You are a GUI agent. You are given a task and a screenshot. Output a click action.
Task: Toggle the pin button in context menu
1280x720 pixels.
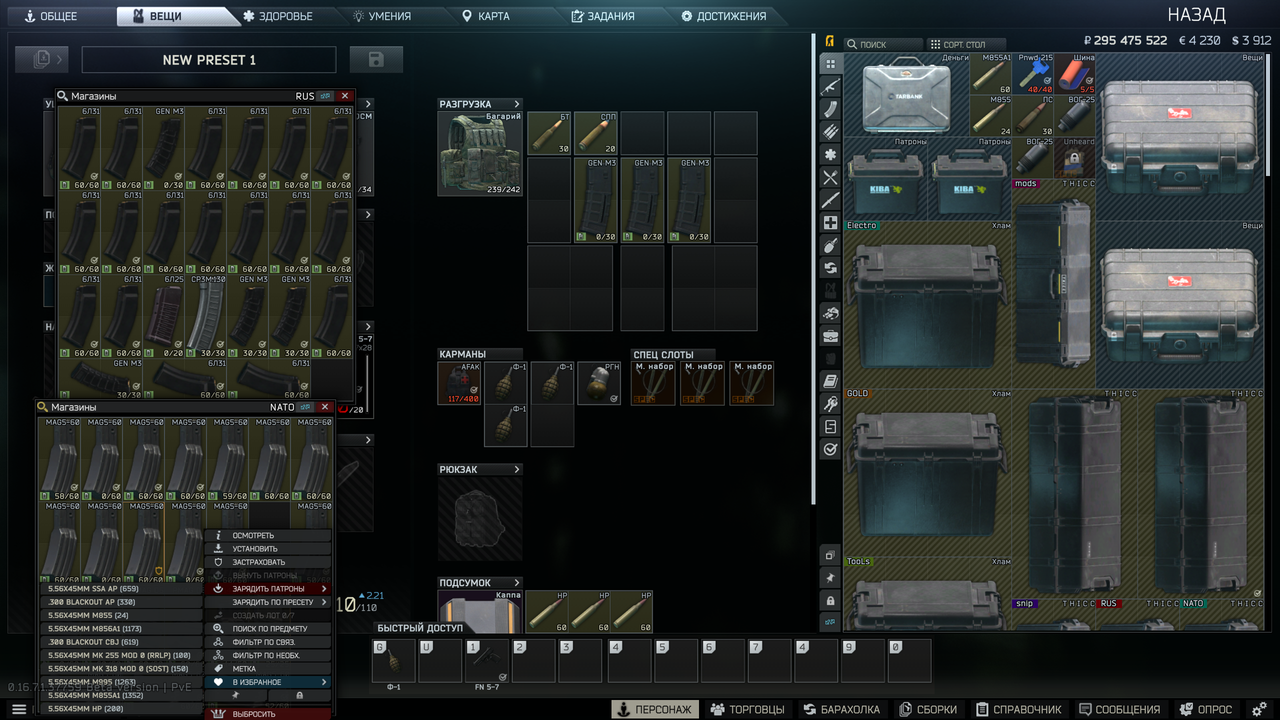(236, 695)
